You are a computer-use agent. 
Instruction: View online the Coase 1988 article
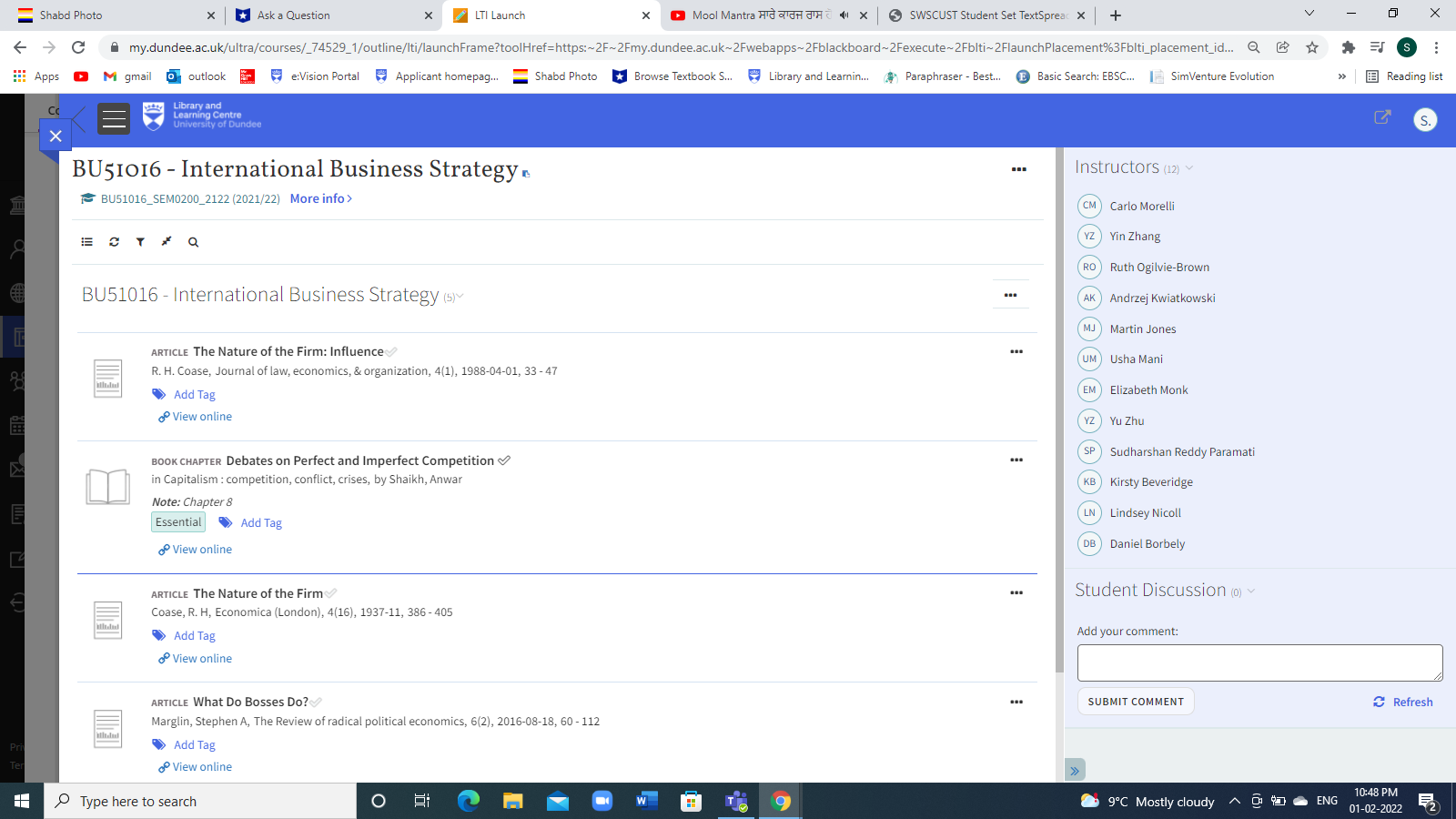tap(196, 417)
